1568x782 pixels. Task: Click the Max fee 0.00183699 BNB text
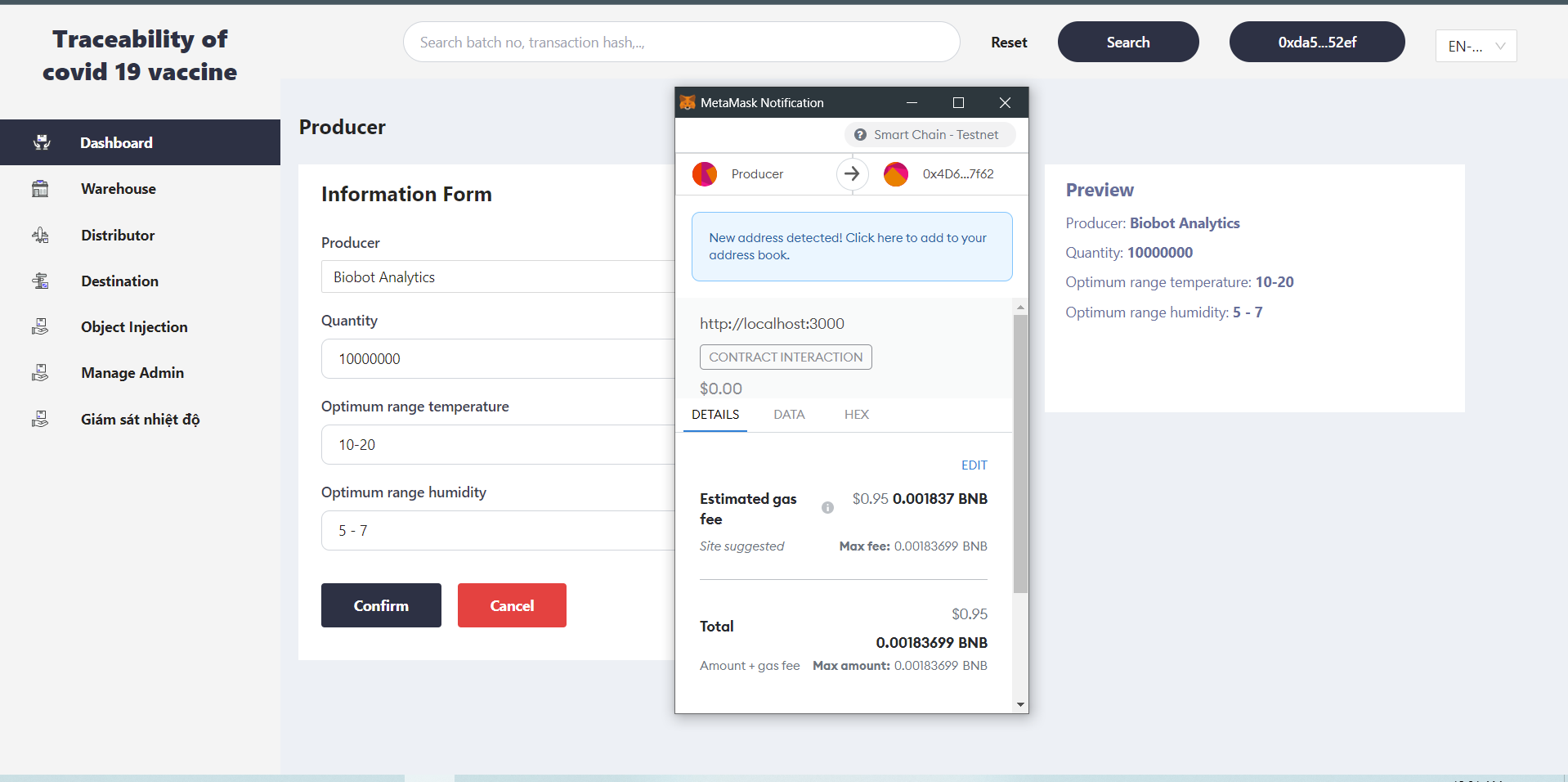pyautogui.click(x=913, y=546)
